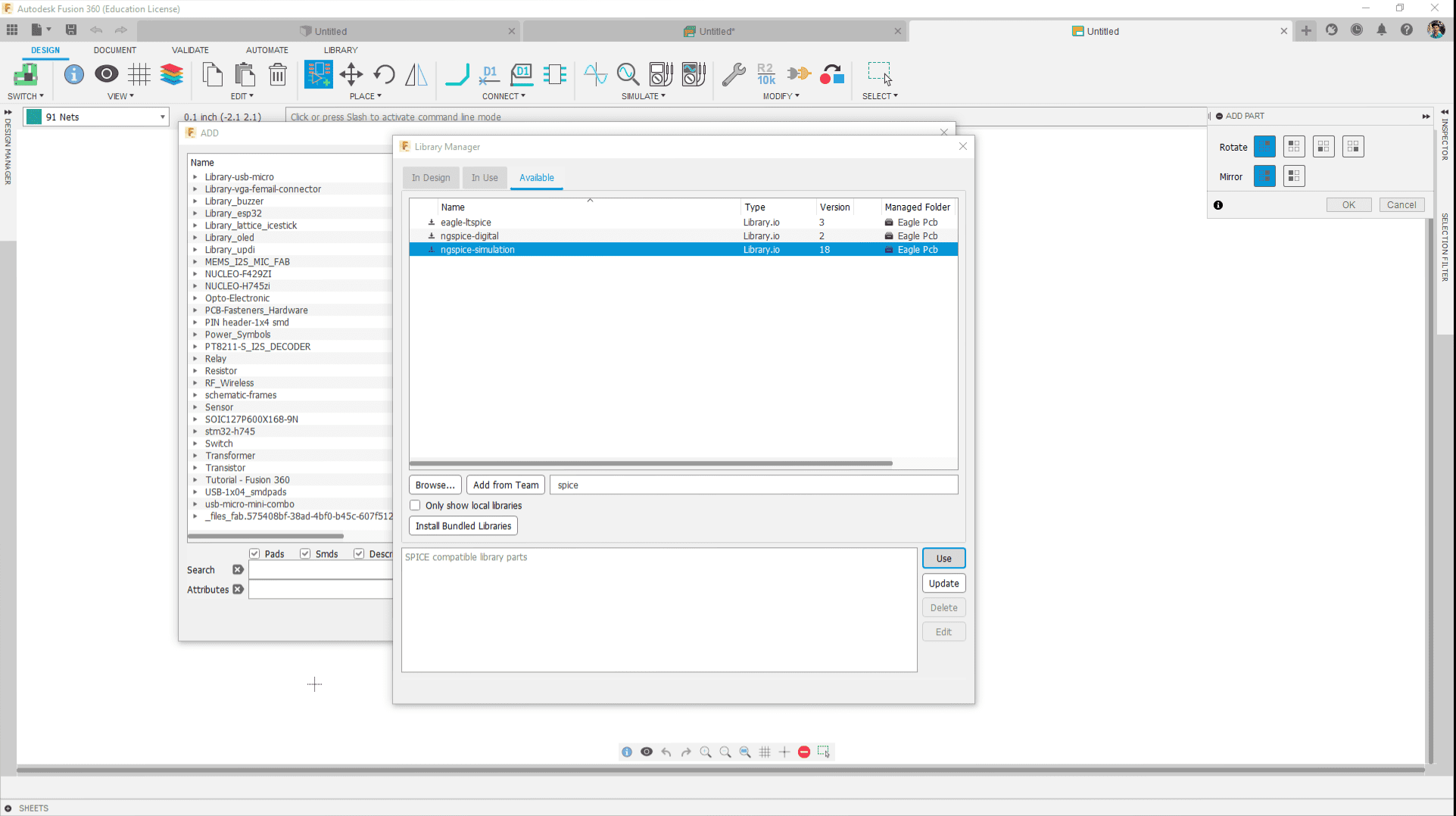The width and height of the screenshot is (1456, 816).
Task: Click the Name D1 tool icon
Action: click(x=490, y=74)
